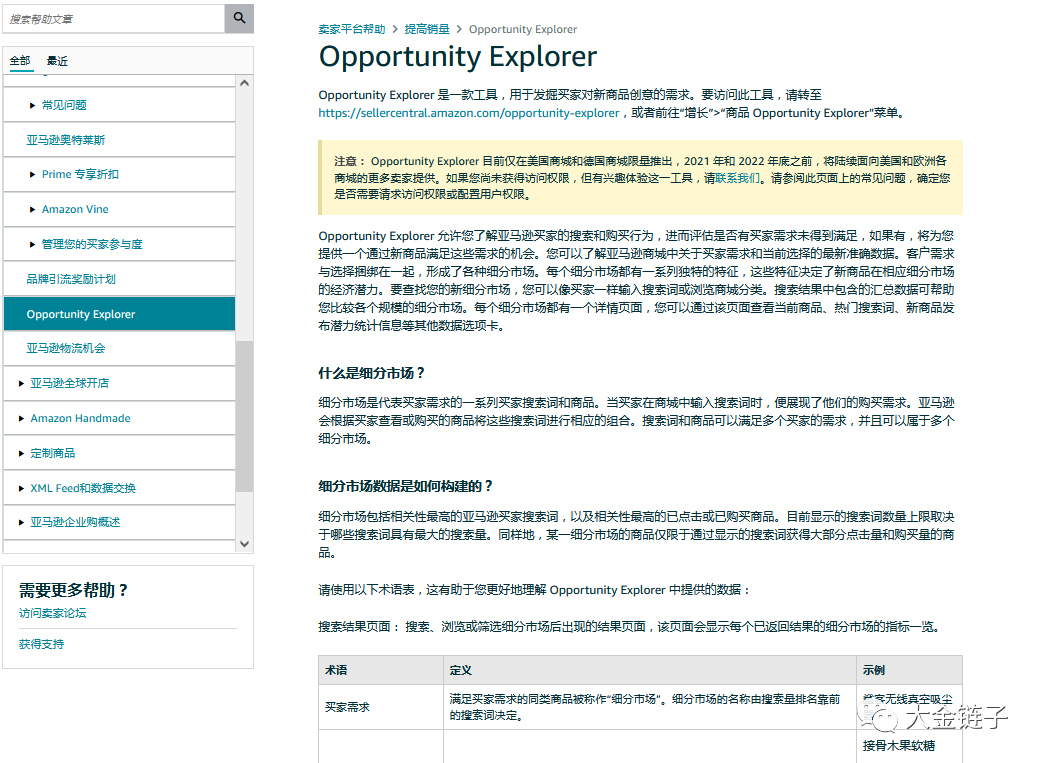Open the 获得支持 link
Image resolution: width=1042 pixels, height=763 pixels.
coord(41,644)
